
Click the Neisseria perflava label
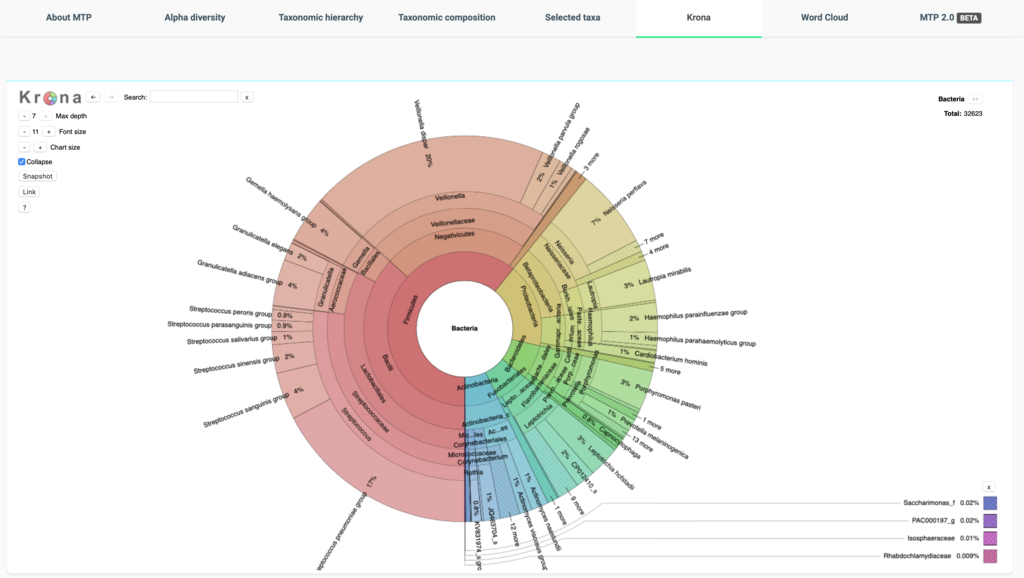(x=625, y=199)
